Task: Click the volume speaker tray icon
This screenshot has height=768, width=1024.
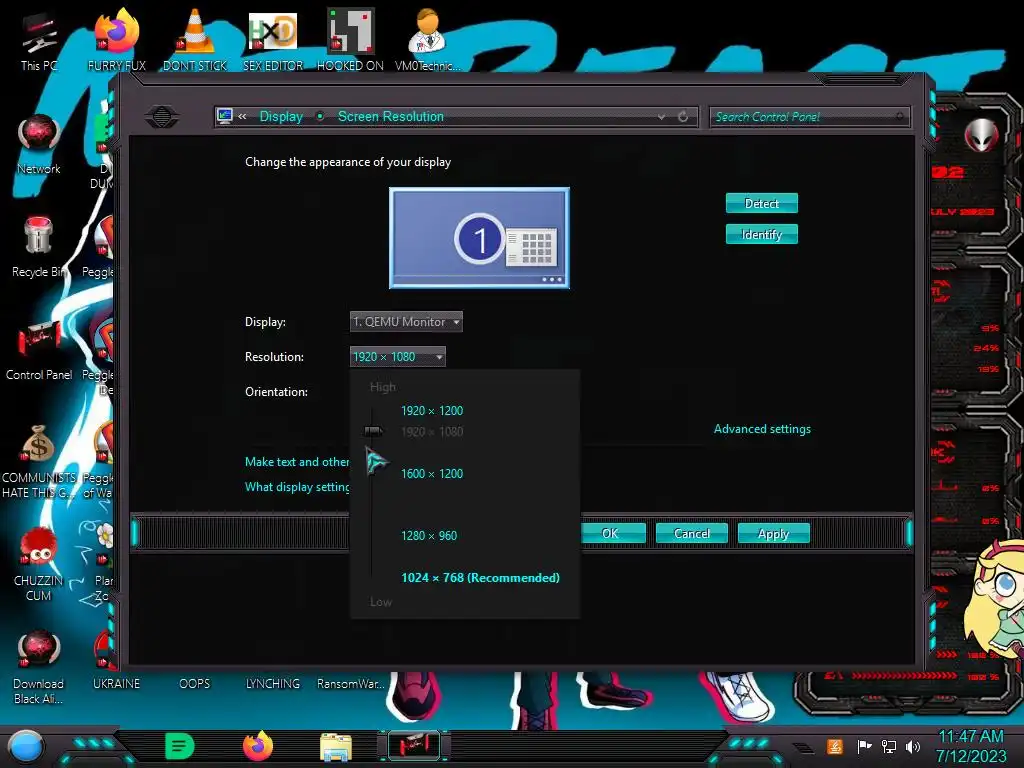Action: tap(912, 746)
